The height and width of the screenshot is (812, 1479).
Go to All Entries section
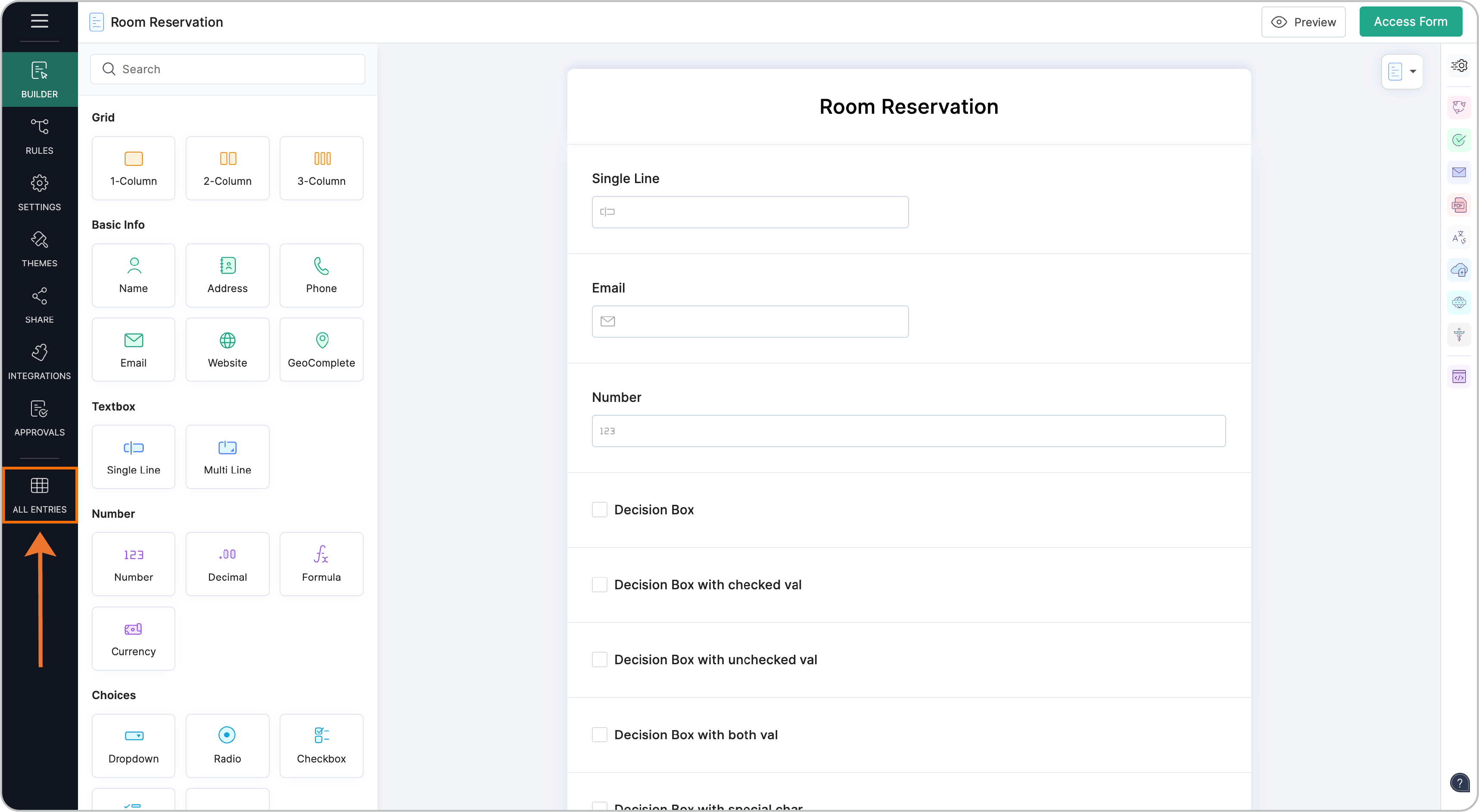39,495
